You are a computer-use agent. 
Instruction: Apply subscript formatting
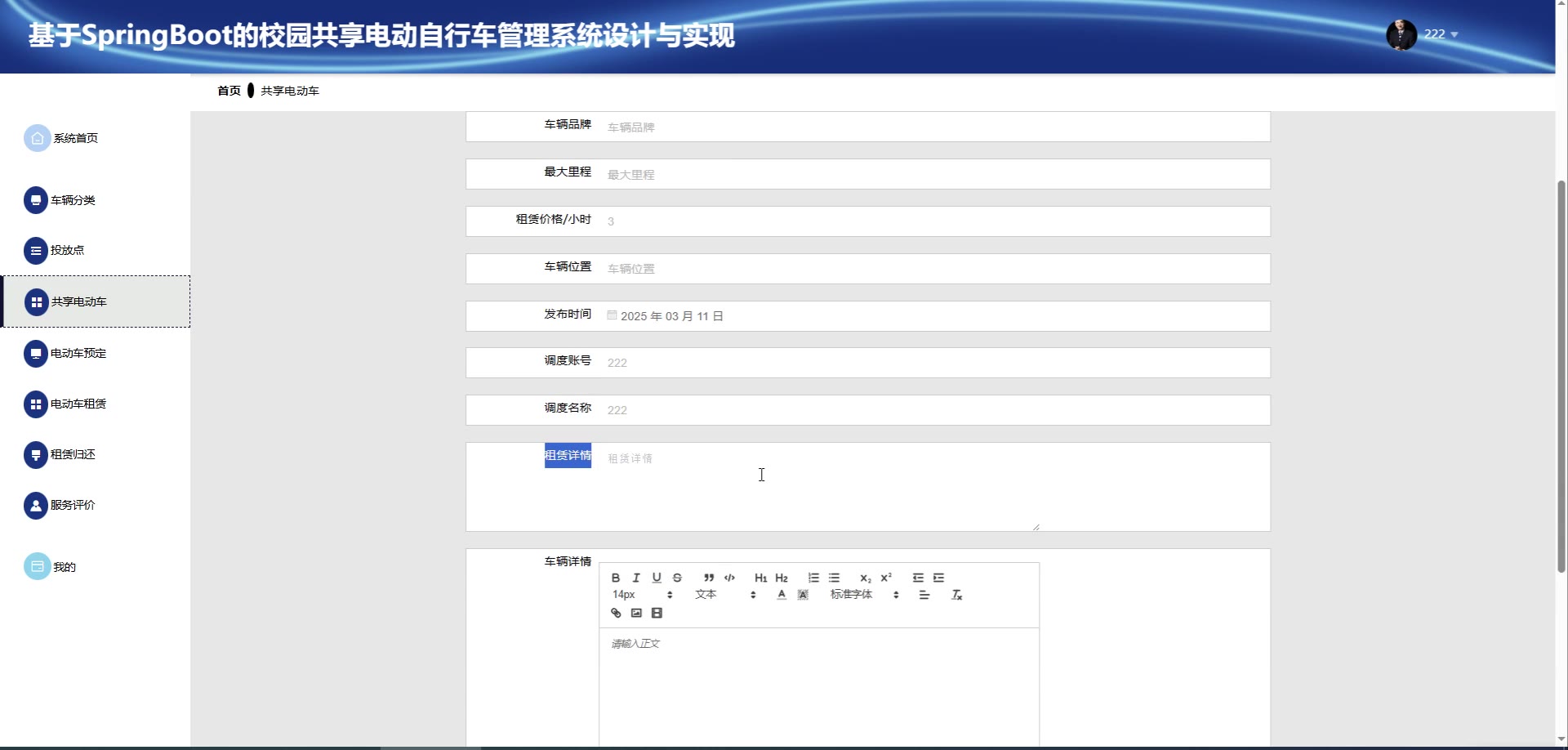point(866,578)
